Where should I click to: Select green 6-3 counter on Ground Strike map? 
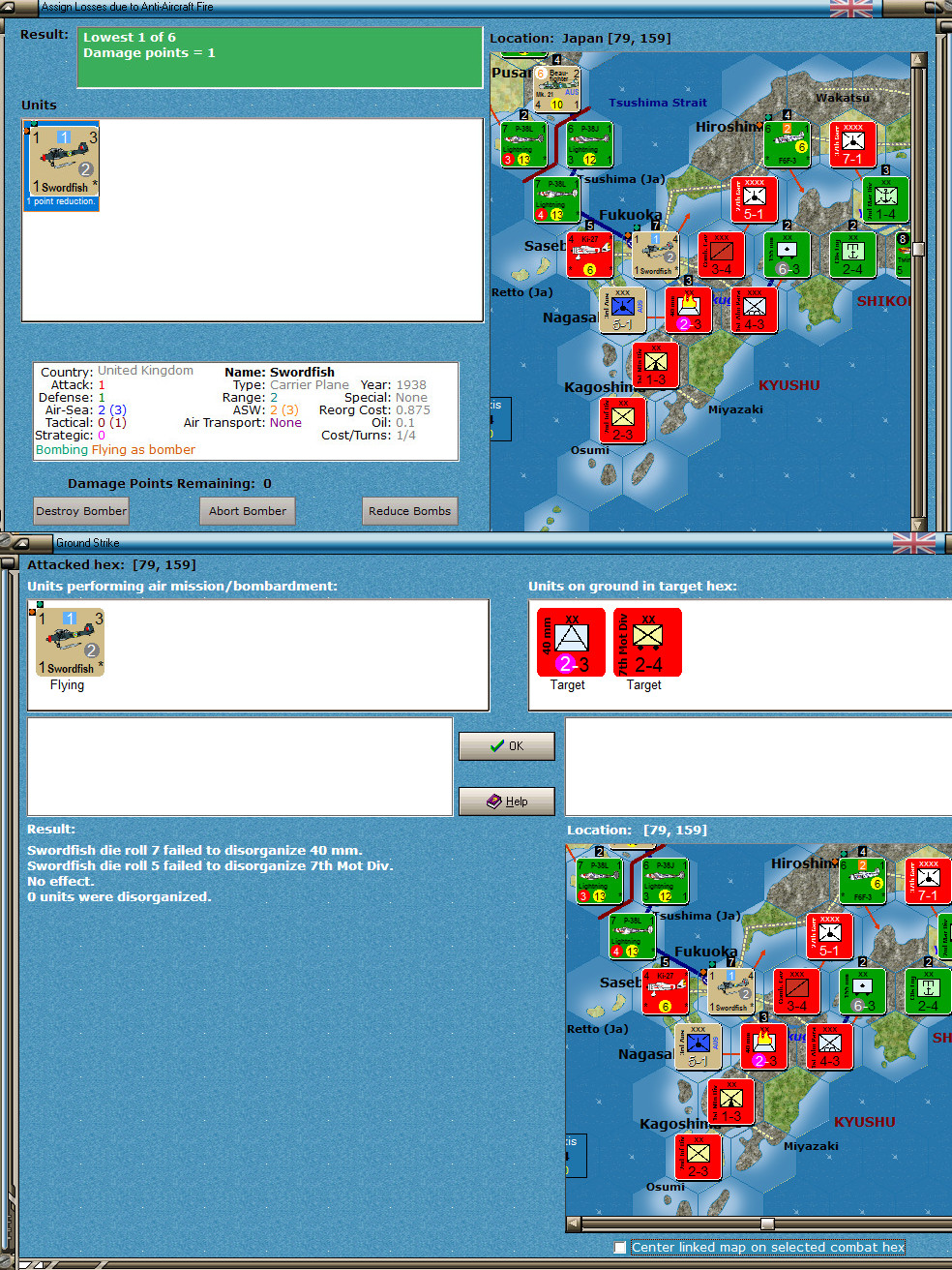[x=863, y=991]
